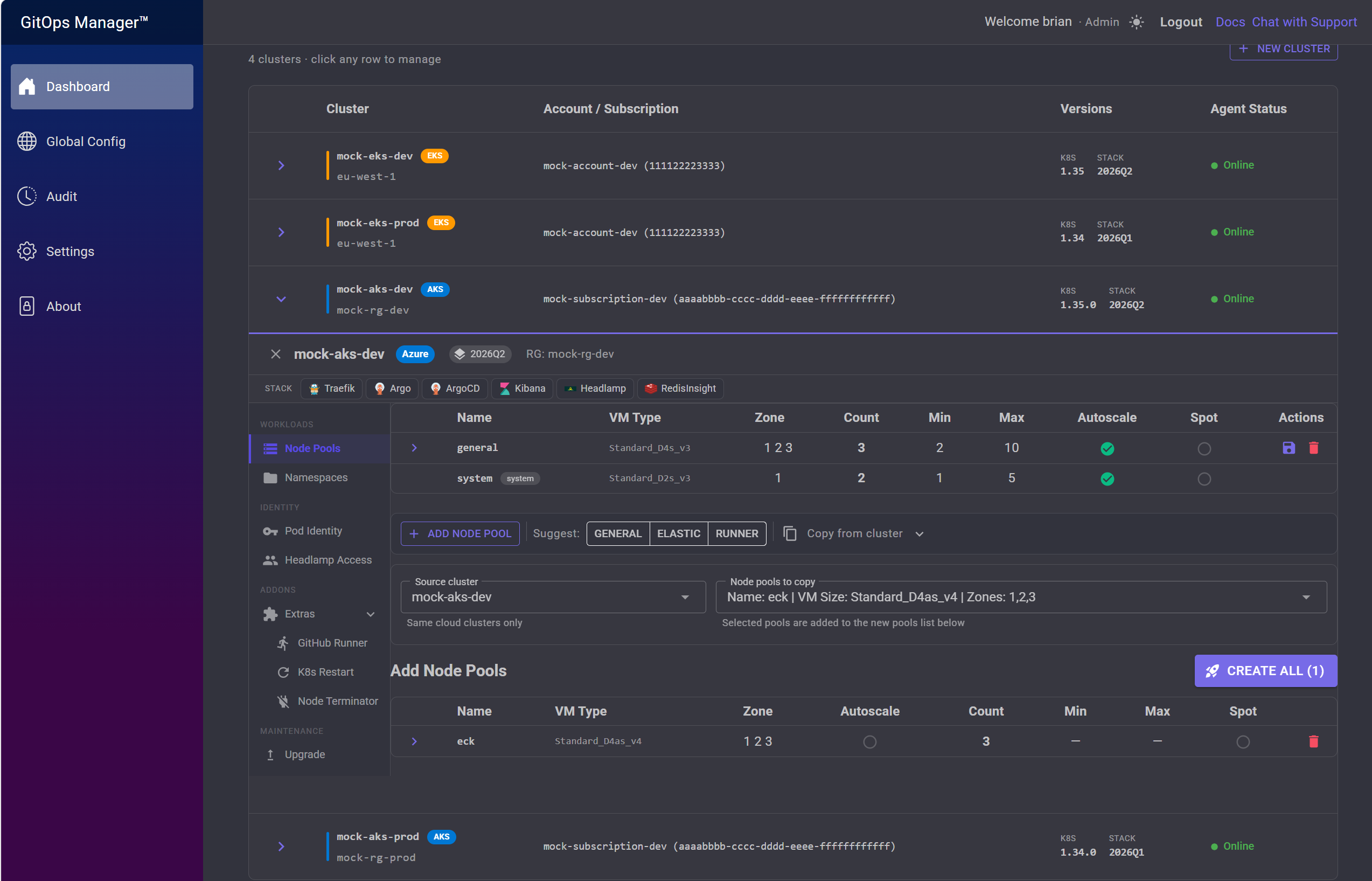Open the RedisInsight stack link
This screenshot has height=881, width=1372.
coord(680,389)
